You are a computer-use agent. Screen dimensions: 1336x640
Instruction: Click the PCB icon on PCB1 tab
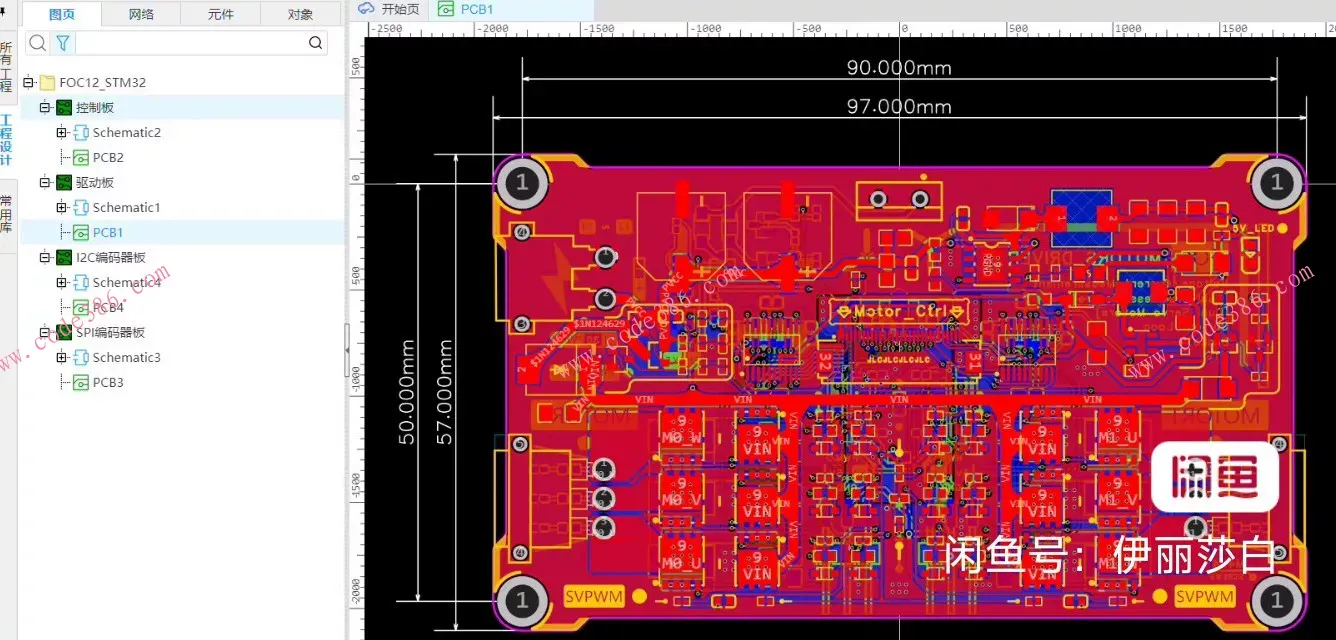coord(446,9)
